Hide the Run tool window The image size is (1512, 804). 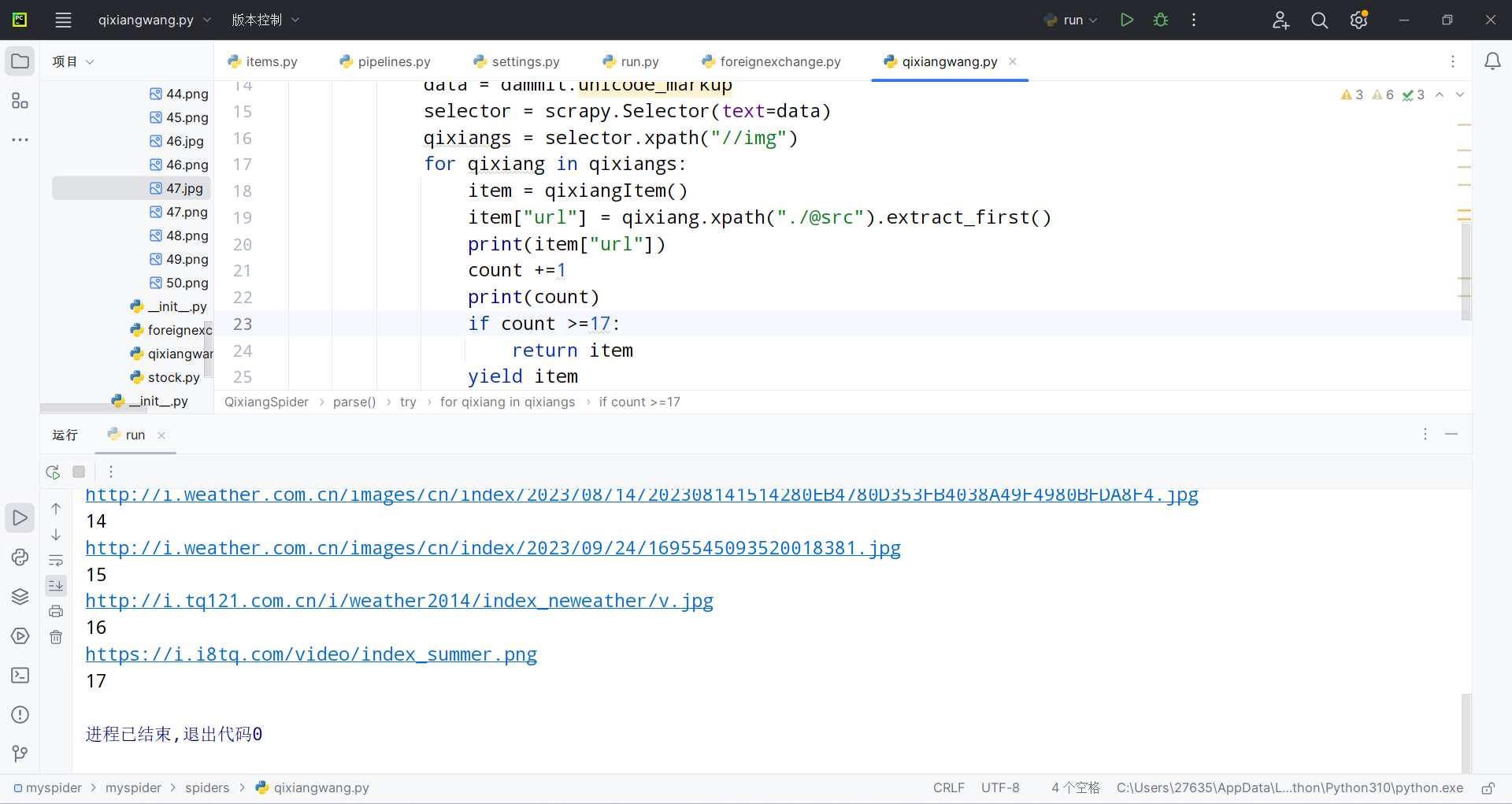pos(1451,434)
